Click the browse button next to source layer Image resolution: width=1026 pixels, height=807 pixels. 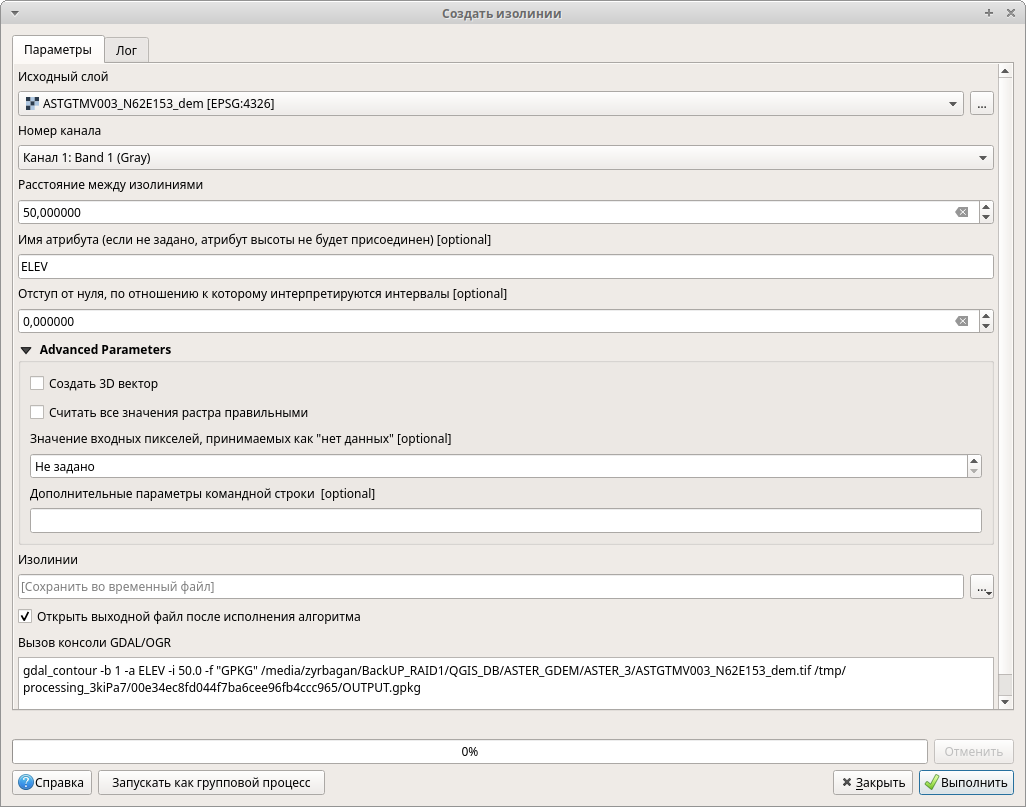click(981, 103)
